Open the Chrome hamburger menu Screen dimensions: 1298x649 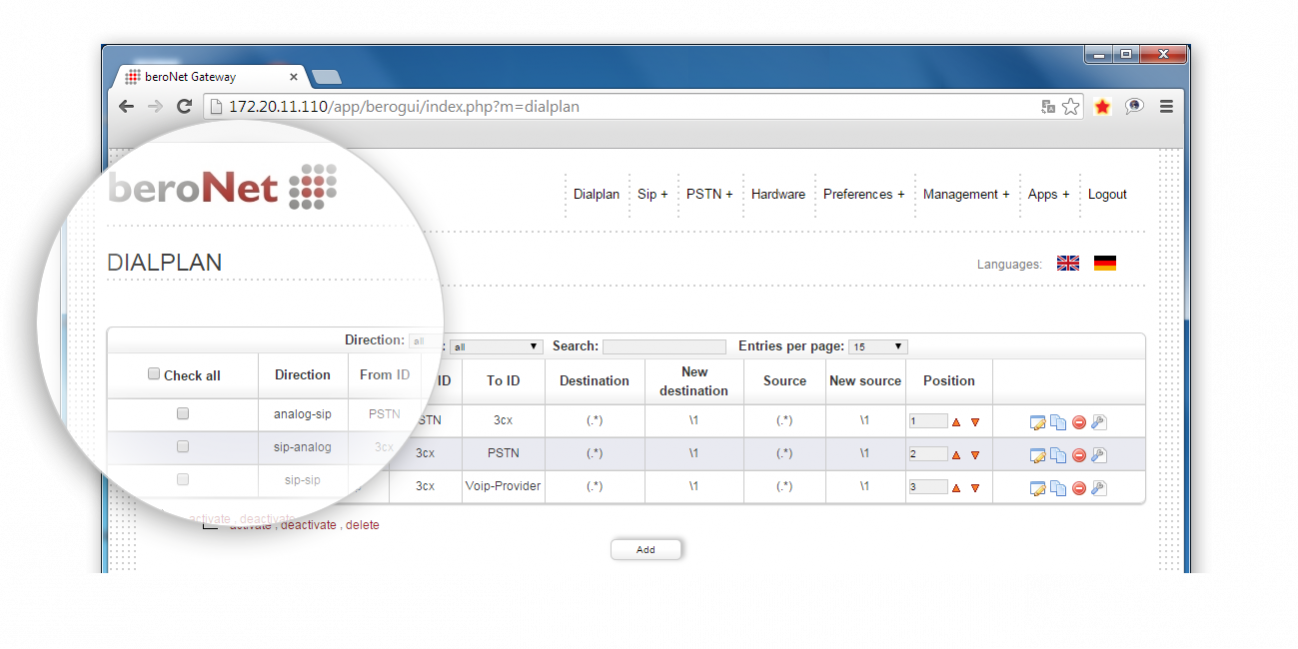pyautogui.click(x=1166, y=106)
